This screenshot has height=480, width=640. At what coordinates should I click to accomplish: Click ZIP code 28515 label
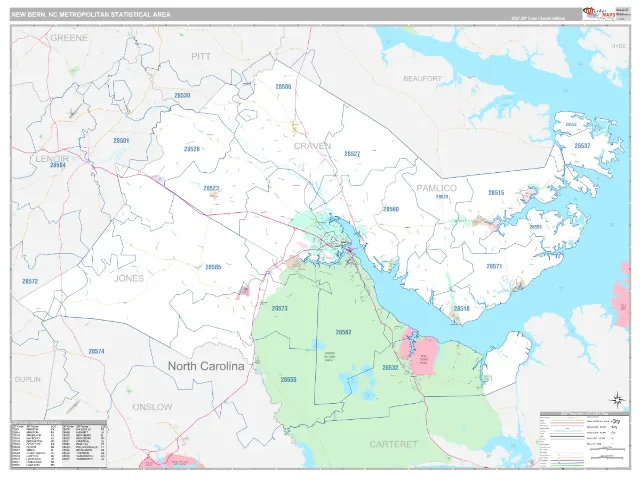click(x=496, y=193)
